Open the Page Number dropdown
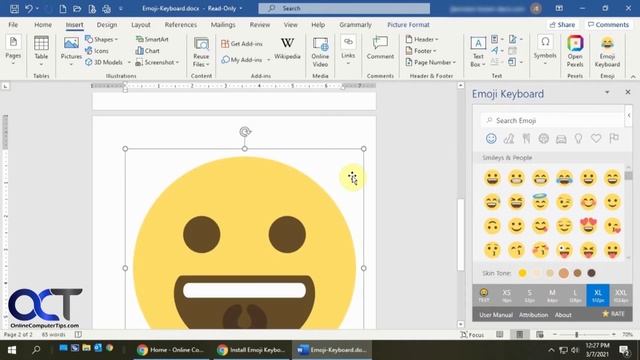 [x=431, y=62]
